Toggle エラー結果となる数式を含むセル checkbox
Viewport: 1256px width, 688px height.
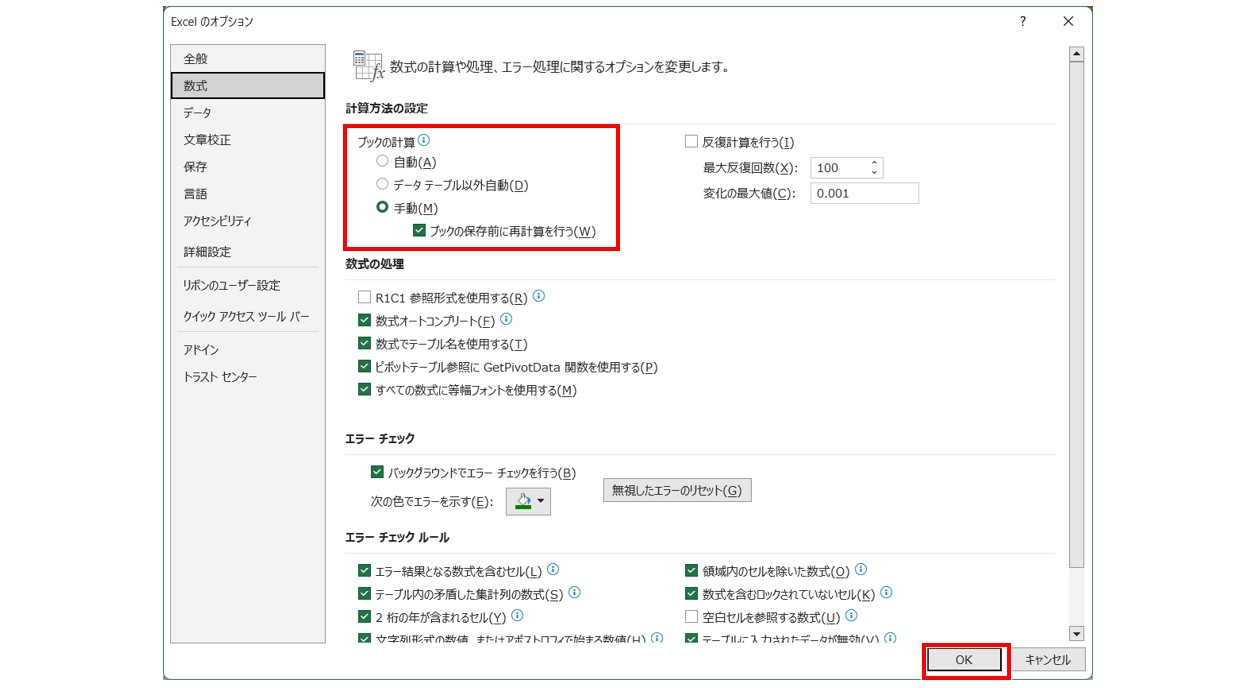pos(364,571)
